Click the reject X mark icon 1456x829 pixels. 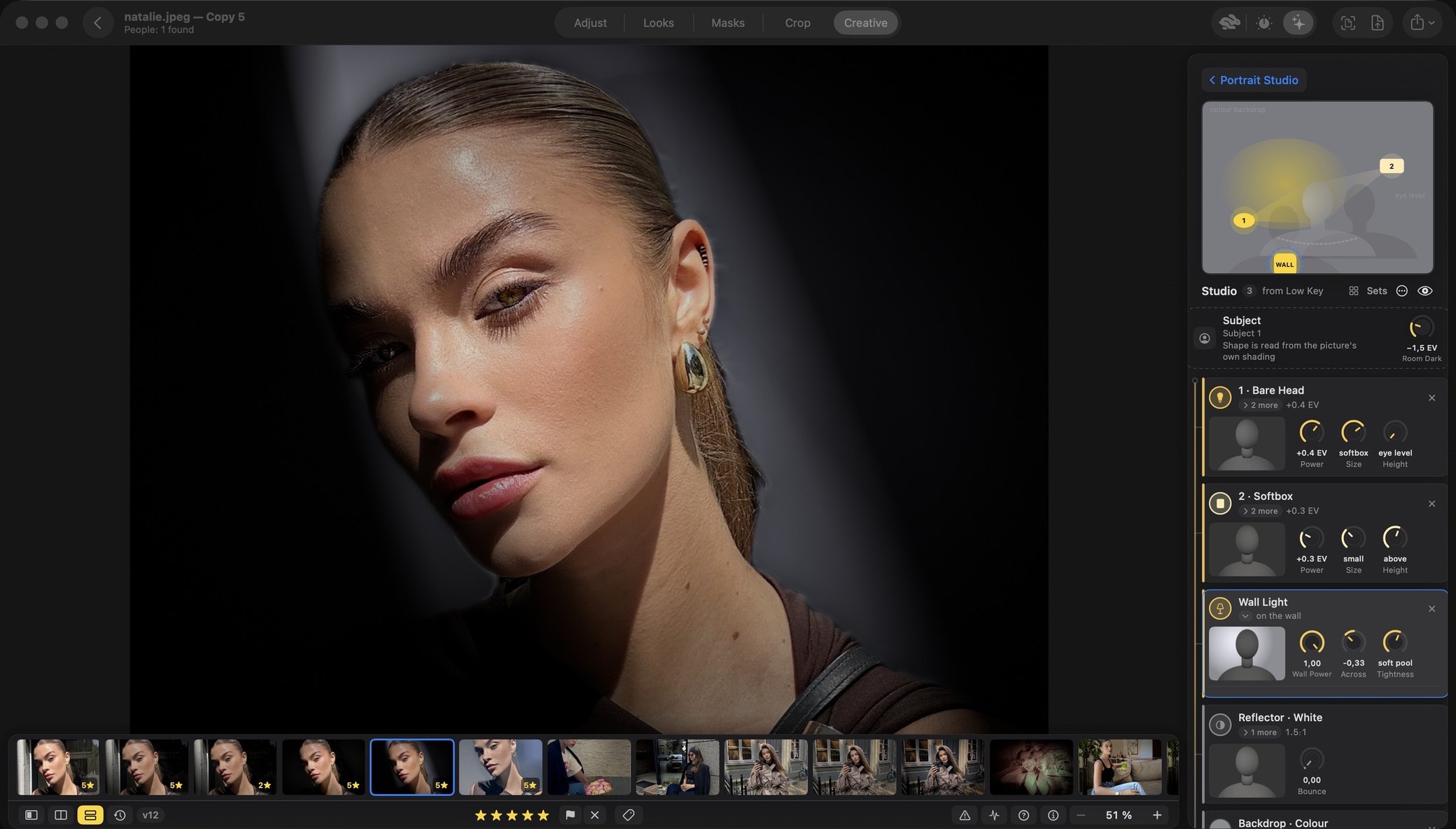pyautogui.click(x=594, y=815)
